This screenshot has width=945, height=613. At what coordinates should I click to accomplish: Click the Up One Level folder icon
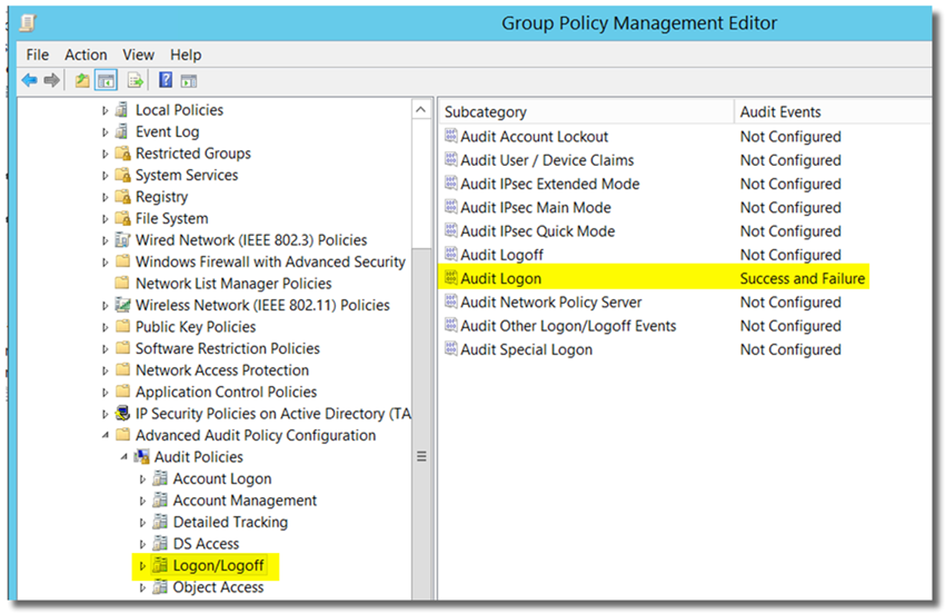pyautogui.click(x=82, y=81)
